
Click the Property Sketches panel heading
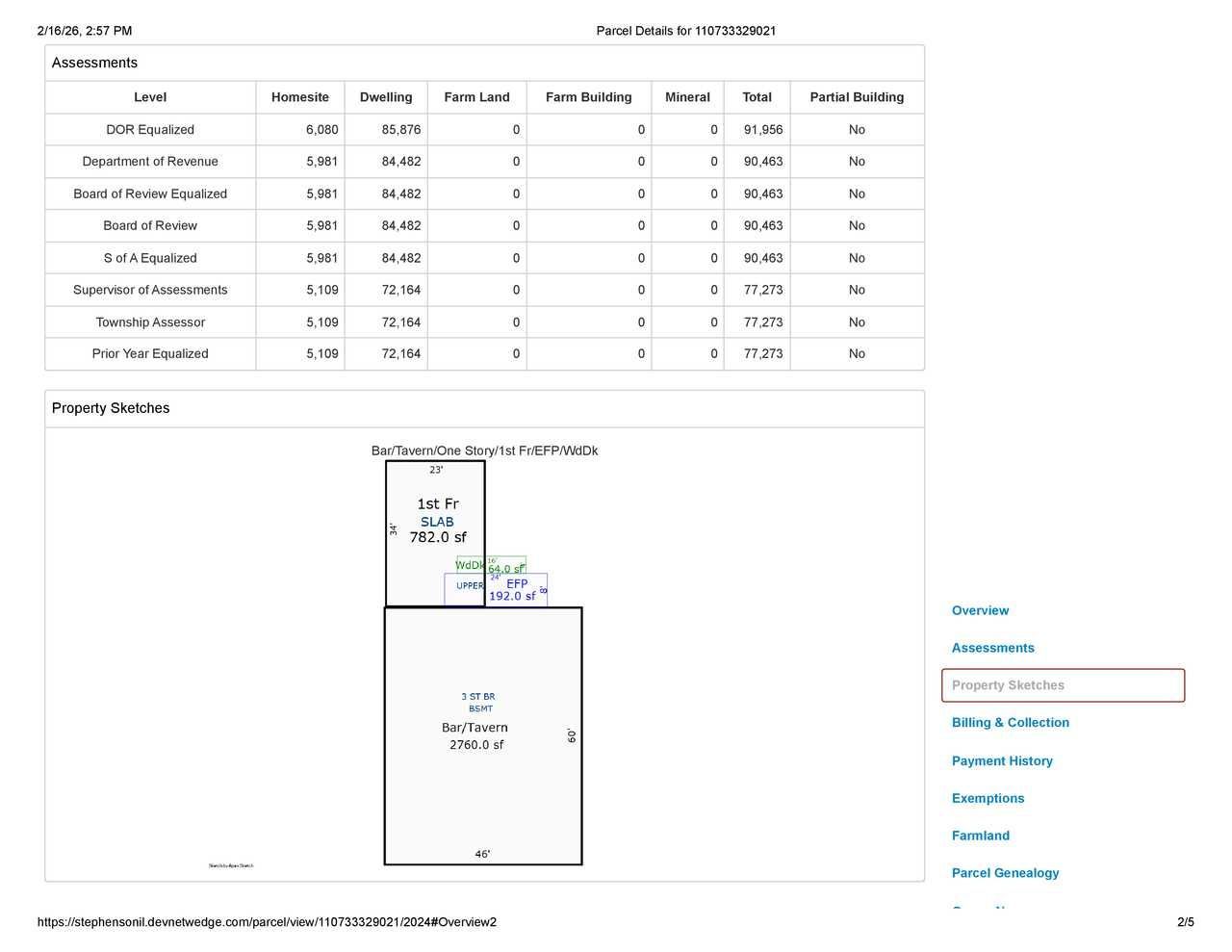click(111, 408)
